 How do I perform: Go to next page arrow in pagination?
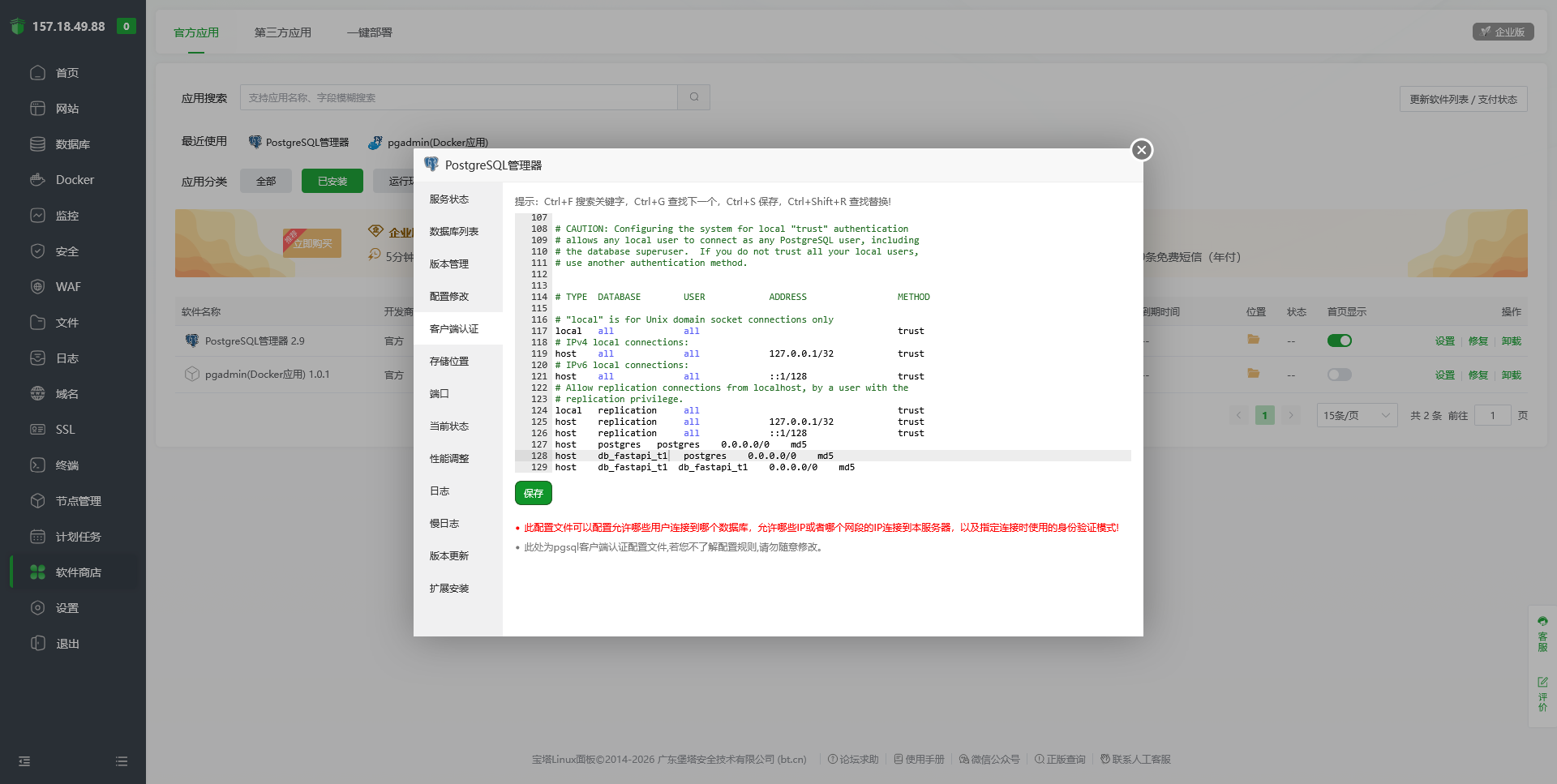1291,416
